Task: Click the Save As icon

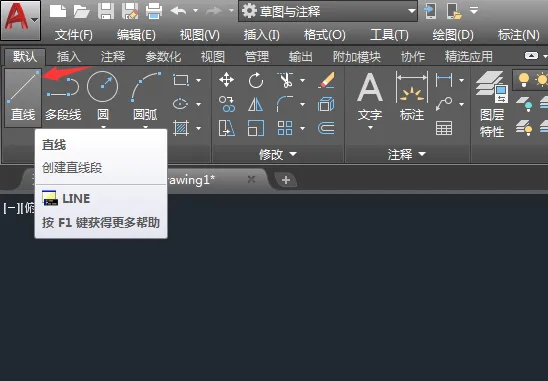Action: pyautogui.click(x=130, y=11)
